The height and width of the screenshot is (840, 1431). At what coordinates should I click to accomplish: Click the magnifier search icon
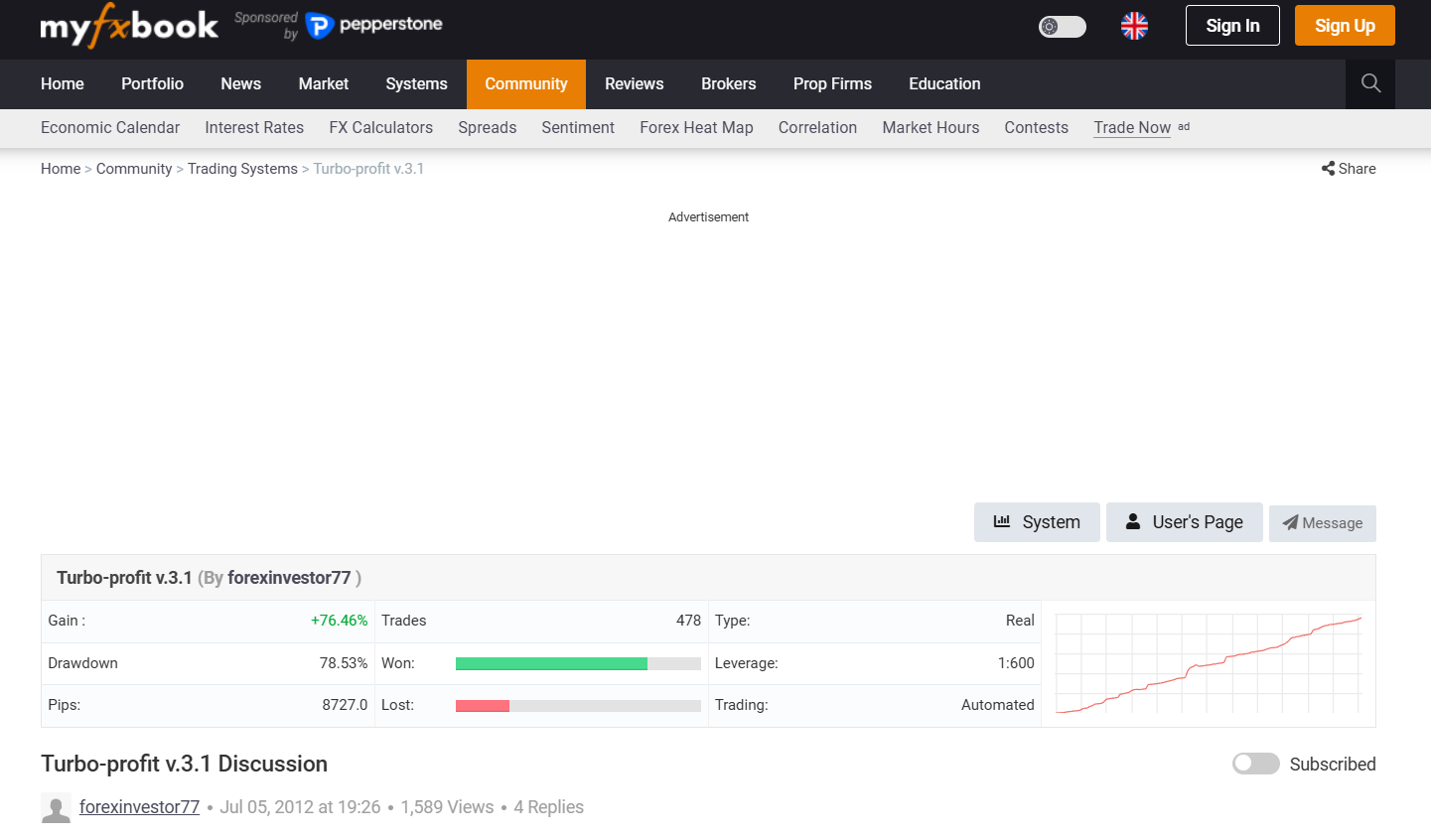click(x=1370, y=83)
